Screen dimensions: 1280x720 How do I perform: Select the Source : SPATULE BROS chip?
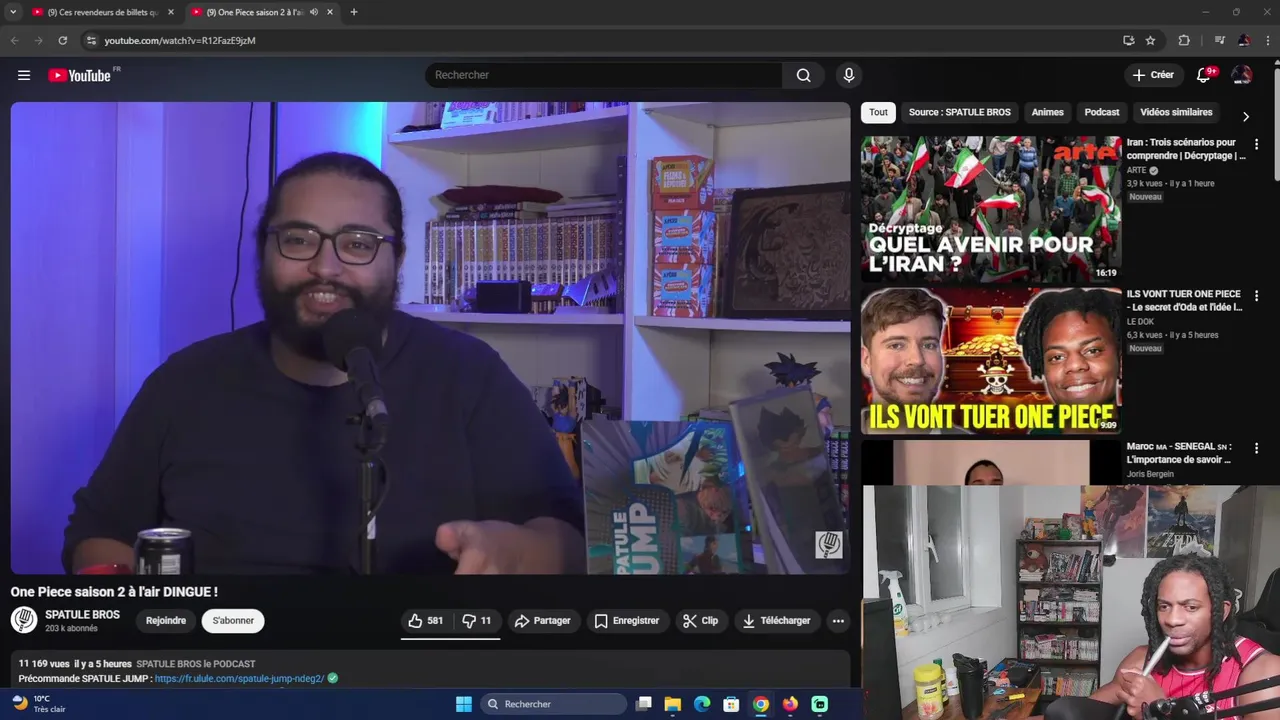point(960,112)
